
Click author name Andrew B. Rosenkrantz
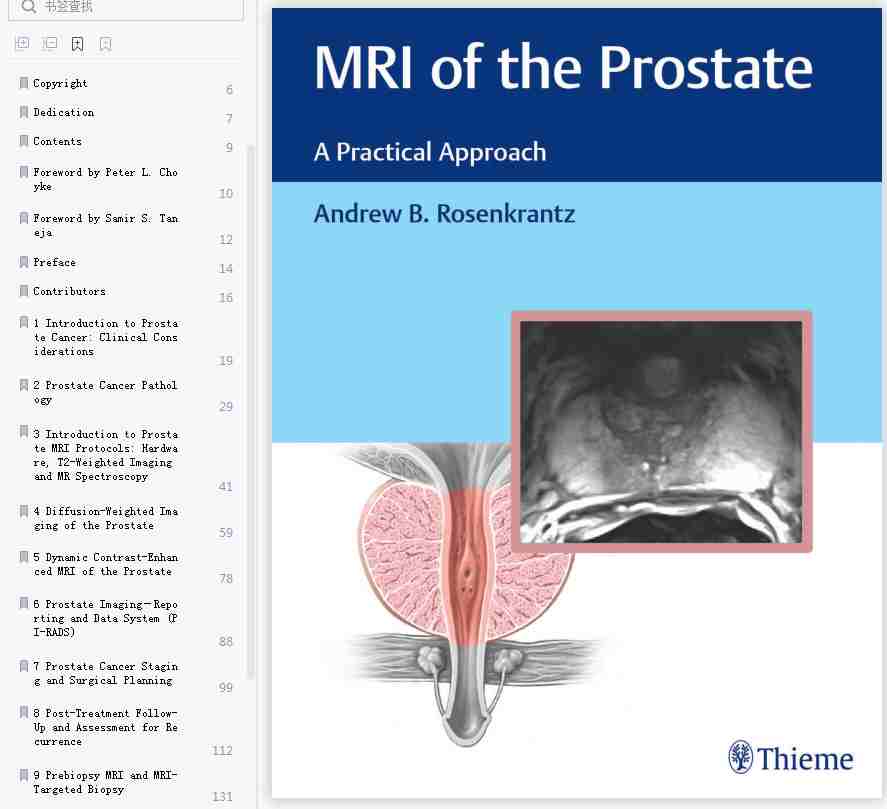[445, 214]
